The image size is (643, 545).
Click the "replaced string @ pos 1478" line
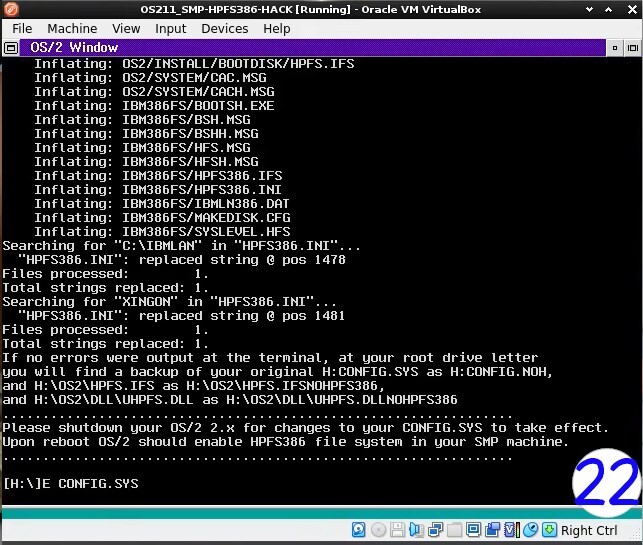pos(182,260)
